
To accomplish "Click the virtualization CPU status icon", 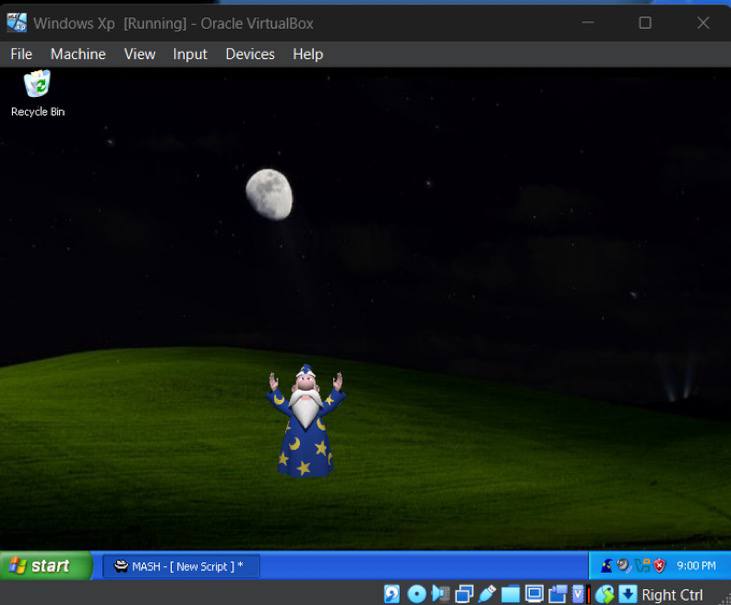I will coord(579,594).
